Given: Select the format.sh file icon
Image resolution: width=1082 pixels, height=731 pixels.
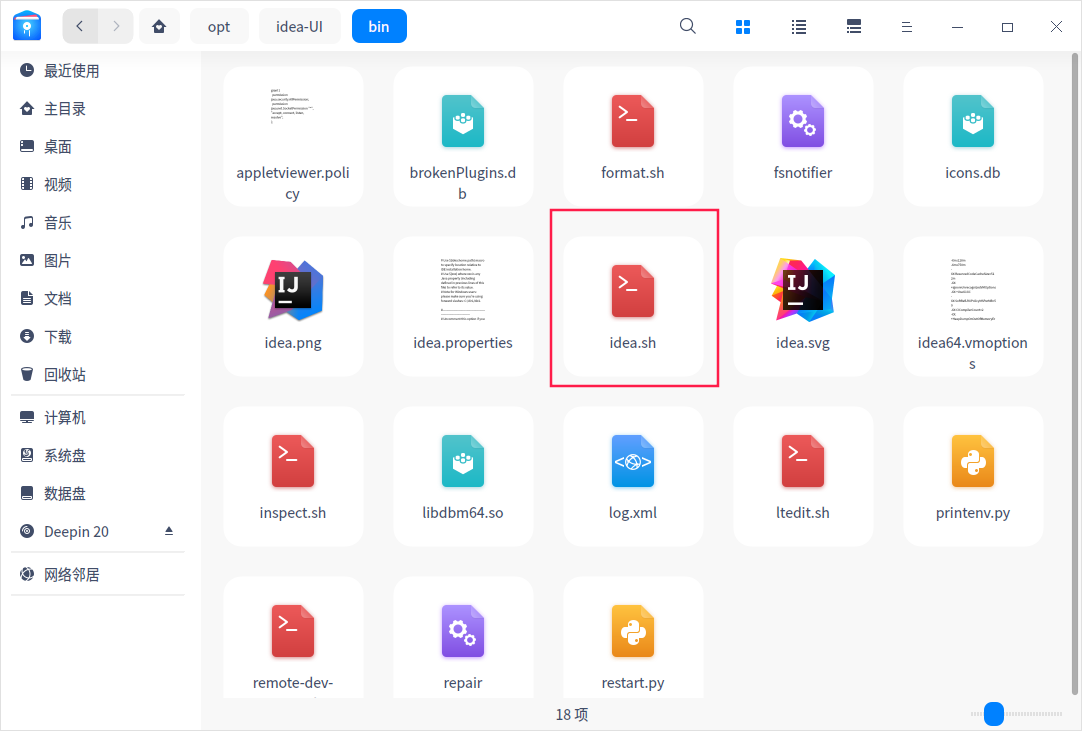Looking at the screenshot, I should (633, 121).
